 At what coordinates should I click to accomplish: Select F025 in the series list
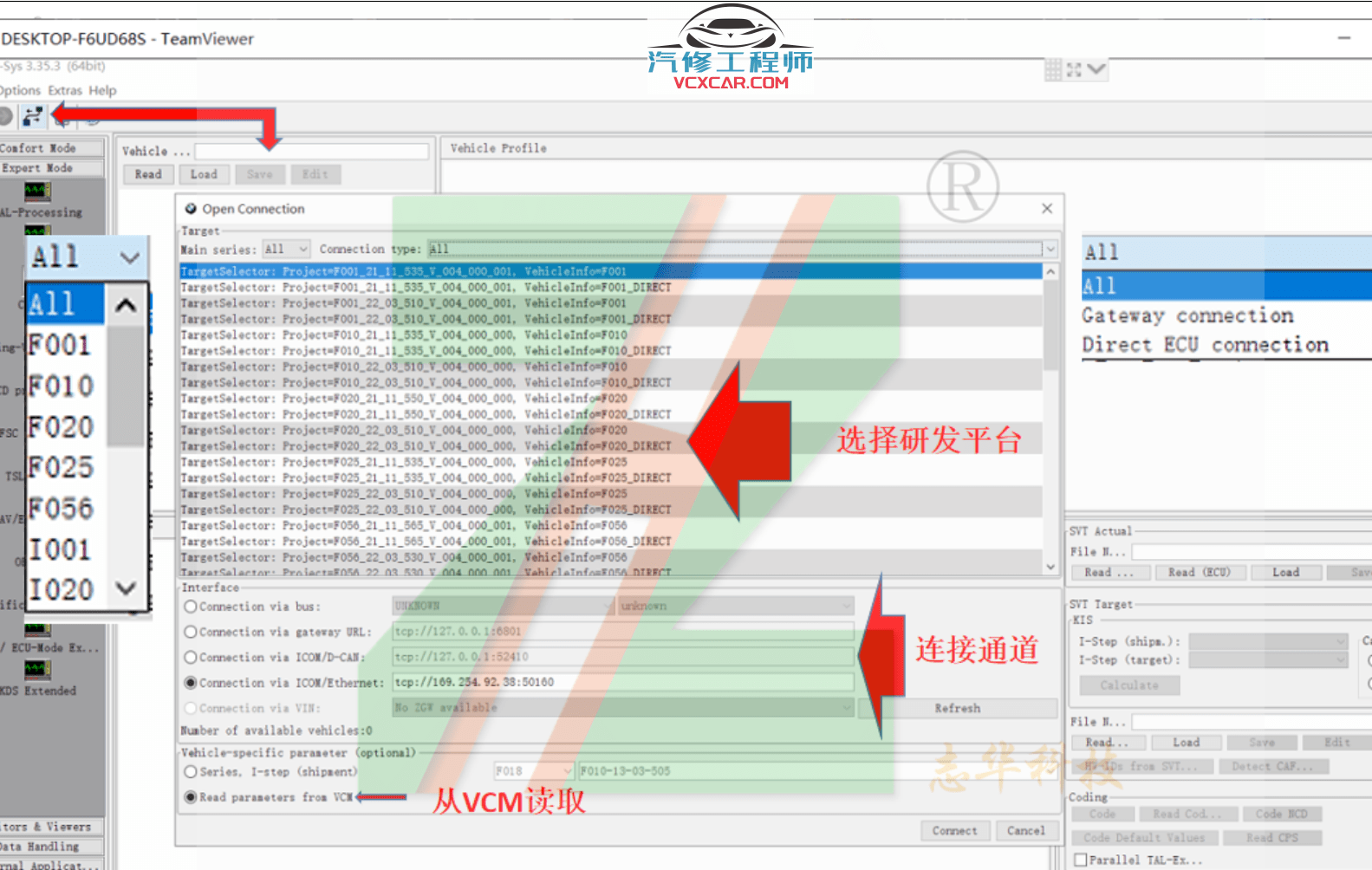66,468
